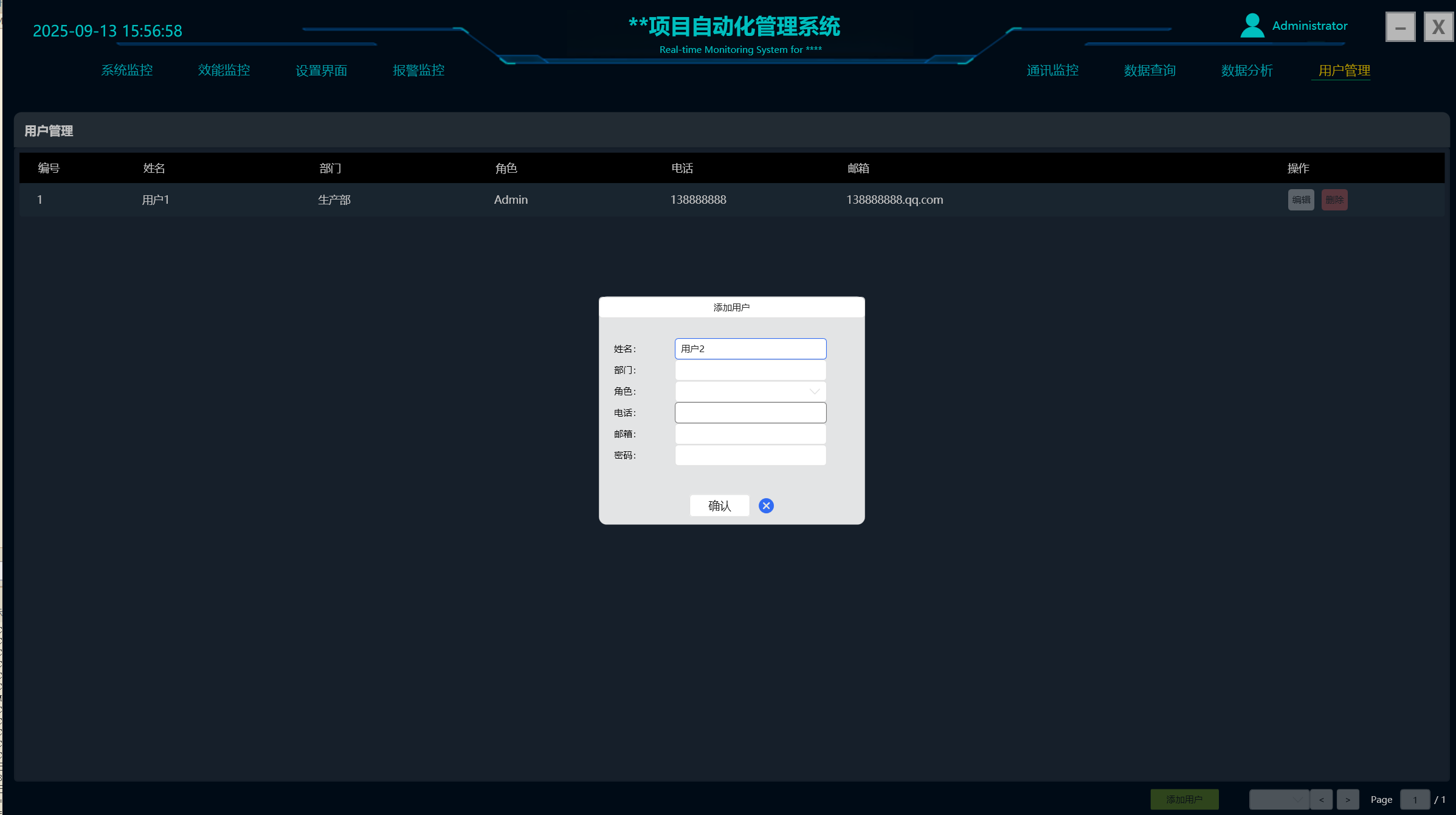Expand the role selection combo box
This screenshot has width=1456, height=815.
(x=750, y=391)
